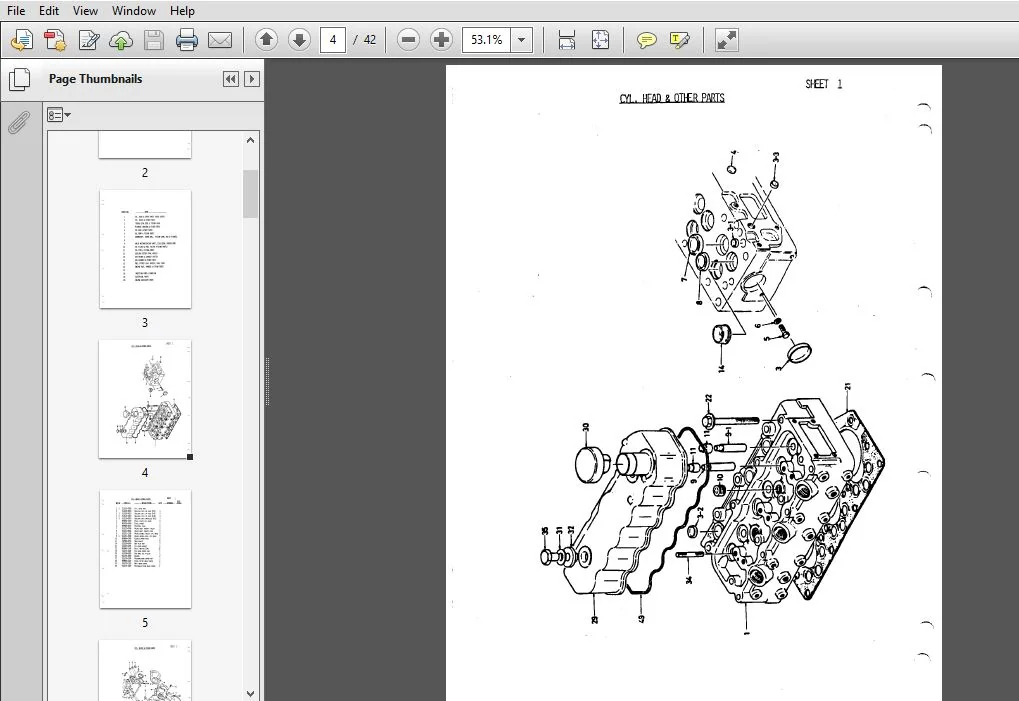
Task: Click the cloud upload icon
Action: point(121,40)
